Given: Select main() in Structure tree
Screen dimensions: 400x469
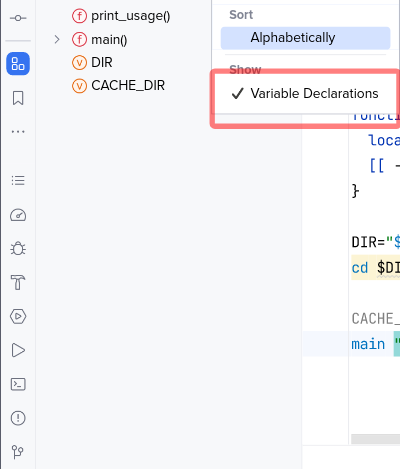Looking at the screenshot, I should coord(109,40).
